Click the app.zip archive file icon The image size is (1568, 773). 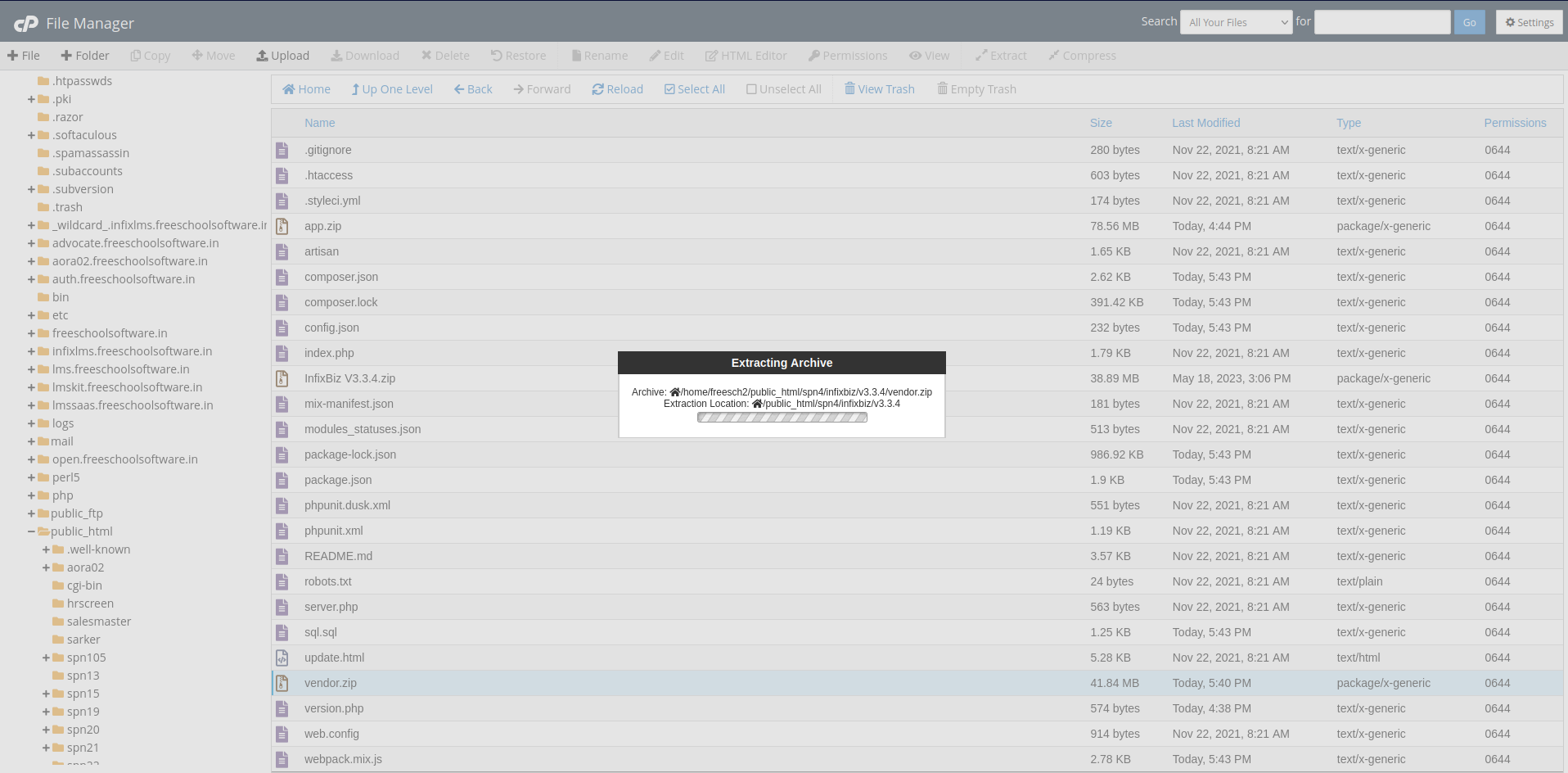(x=282, y=226)
